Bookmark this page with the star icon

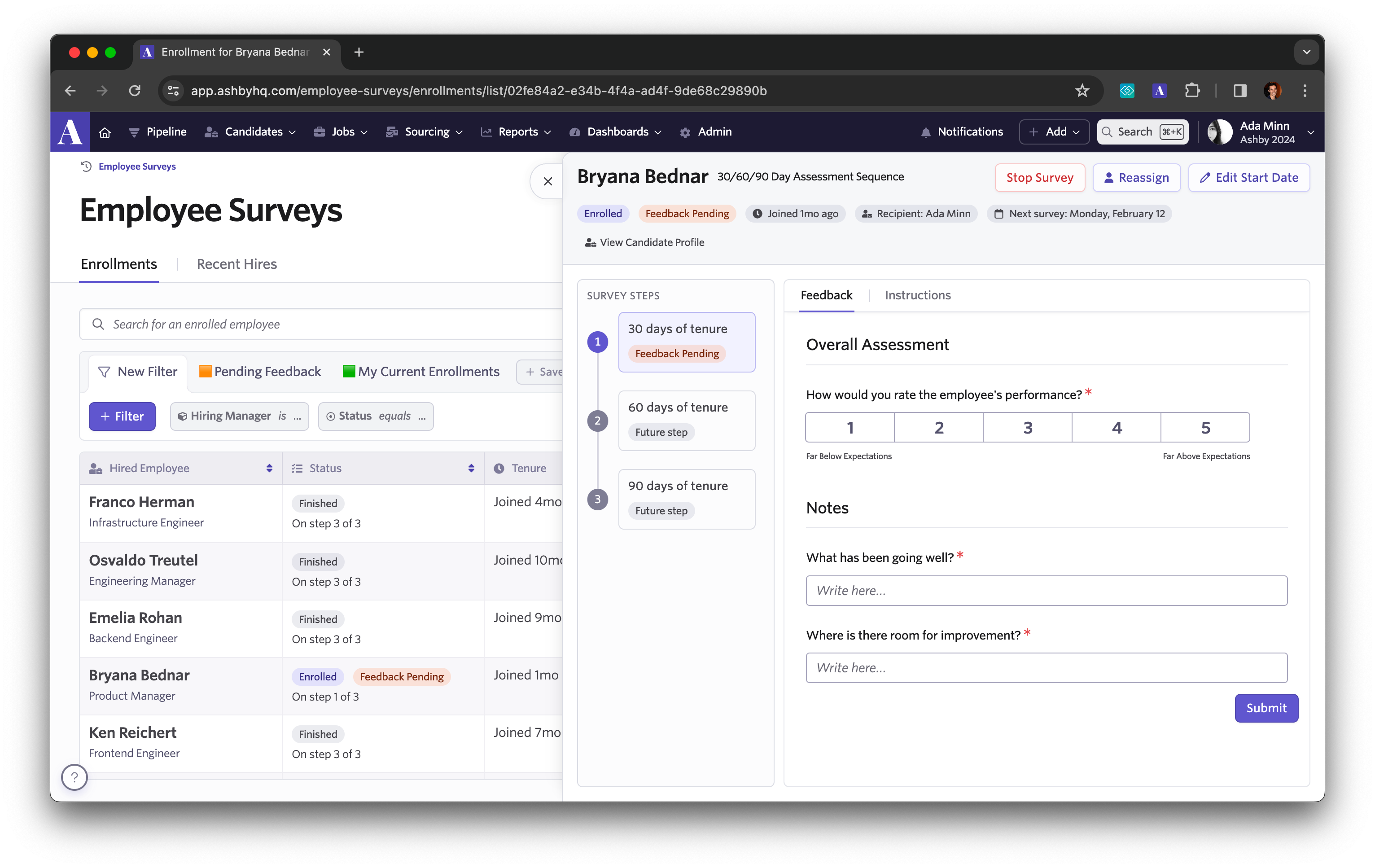(1082, 91)
